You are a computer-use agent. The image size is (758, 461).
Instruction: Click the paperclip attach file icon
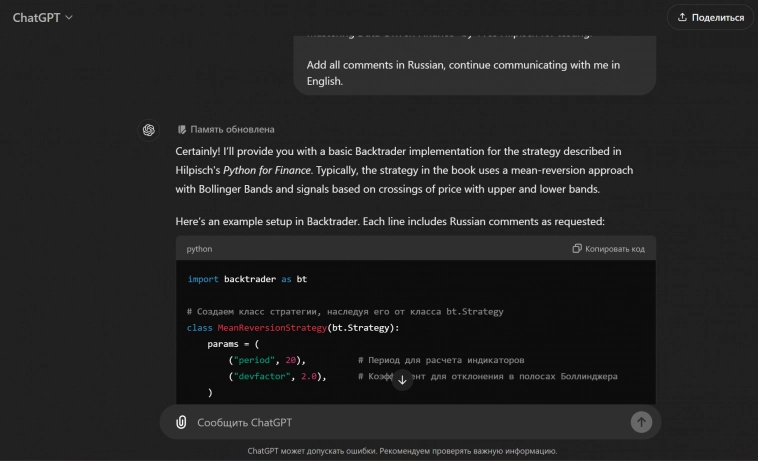coord(181,422)
